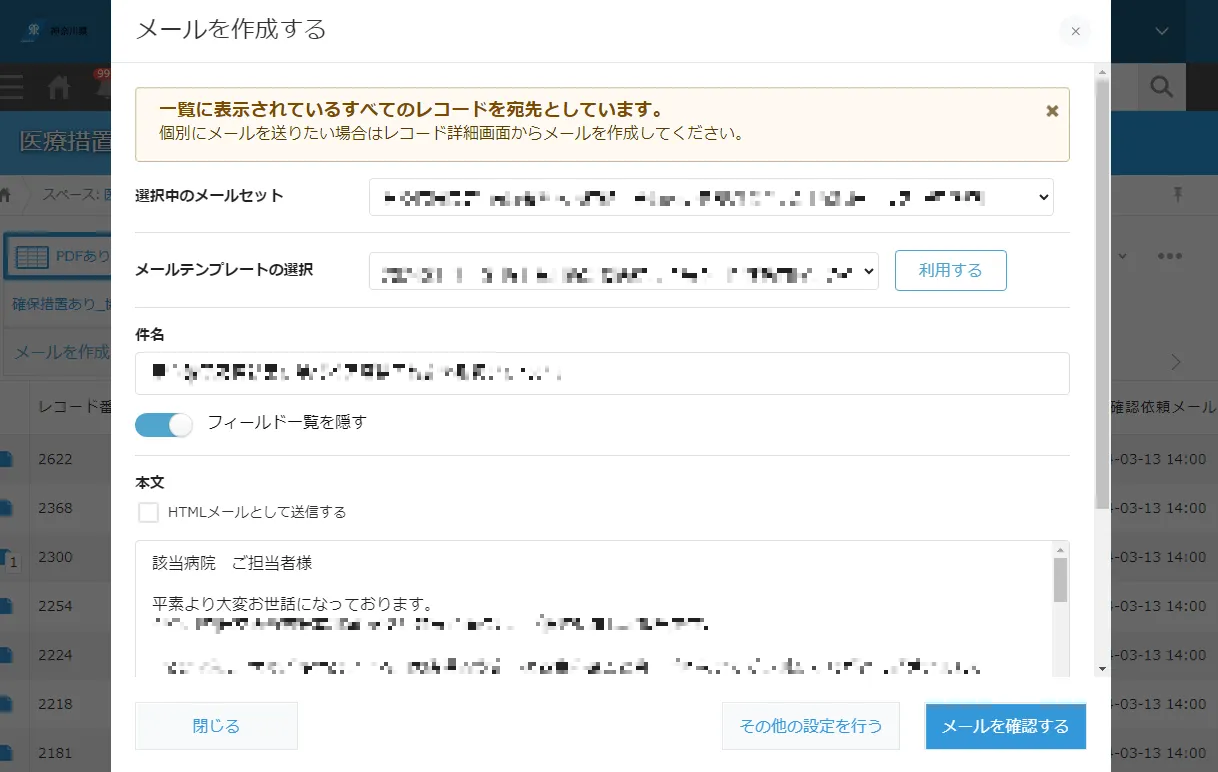Enable HTMLメールとして送信する checkbox

pos(149,512)
